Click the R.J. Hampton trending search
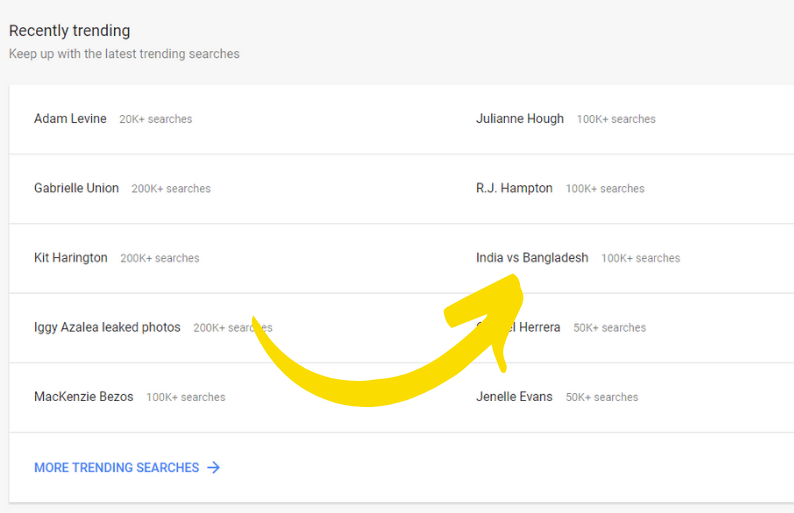The height and width of the screenshot is (513, 794). coord(514,188)
